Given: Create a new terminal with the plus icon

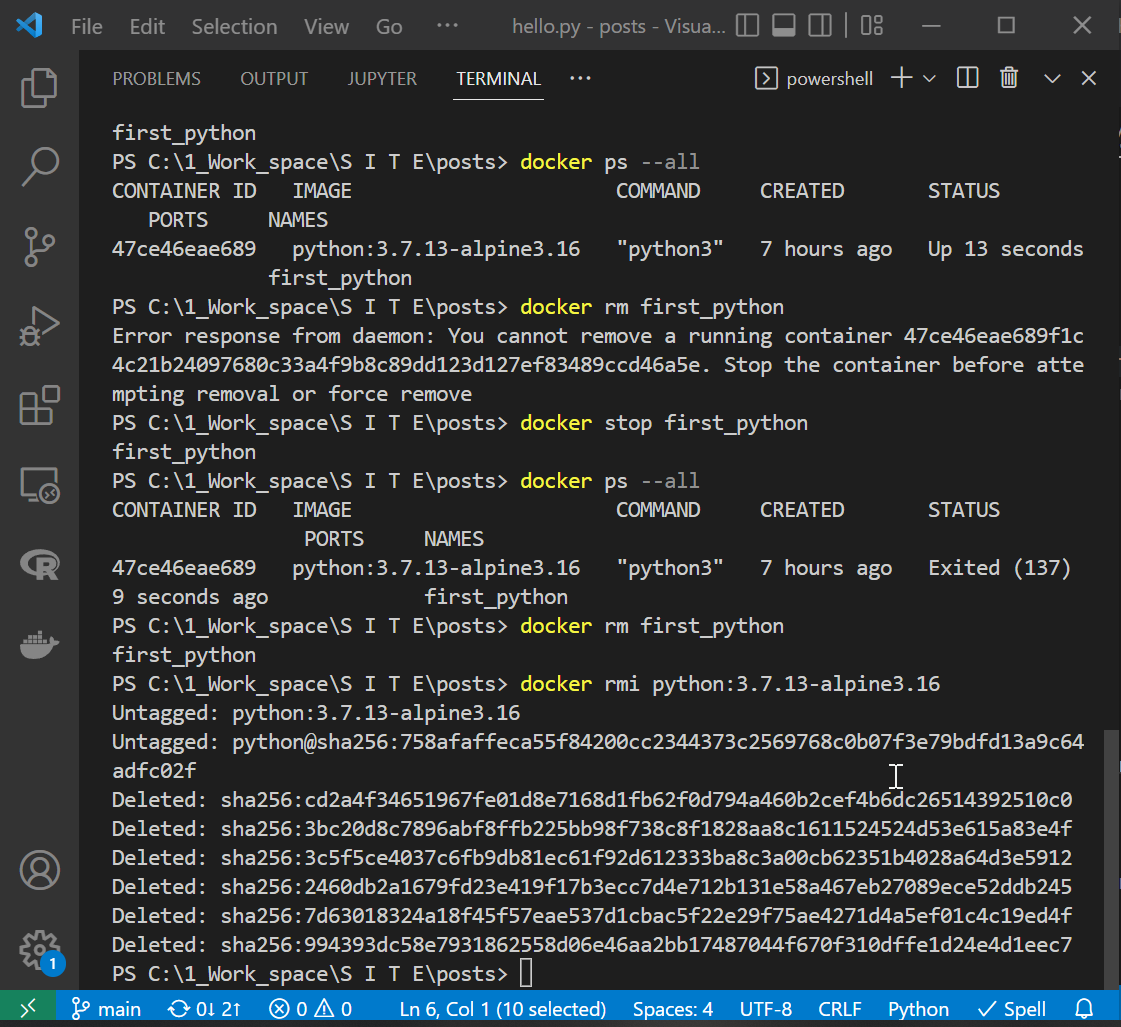Looking at the screenshot, I should click(899, 78).
